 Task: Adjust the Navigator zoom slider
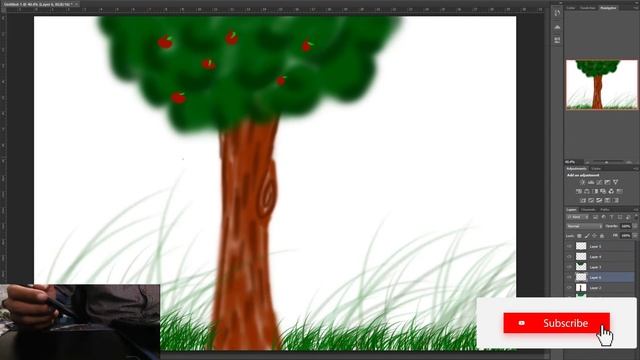click(607, 162)
